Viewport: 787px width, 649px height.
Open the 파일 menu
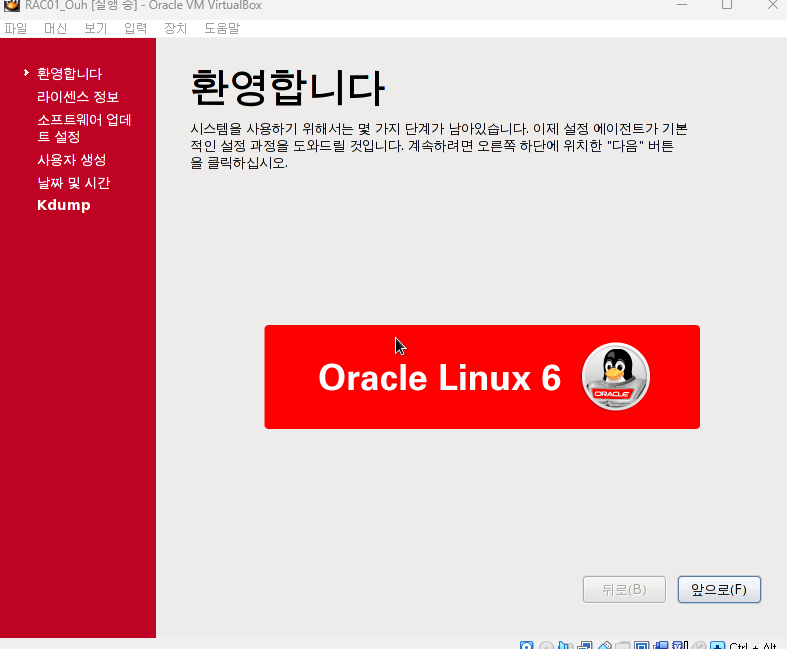pos(16,29)
